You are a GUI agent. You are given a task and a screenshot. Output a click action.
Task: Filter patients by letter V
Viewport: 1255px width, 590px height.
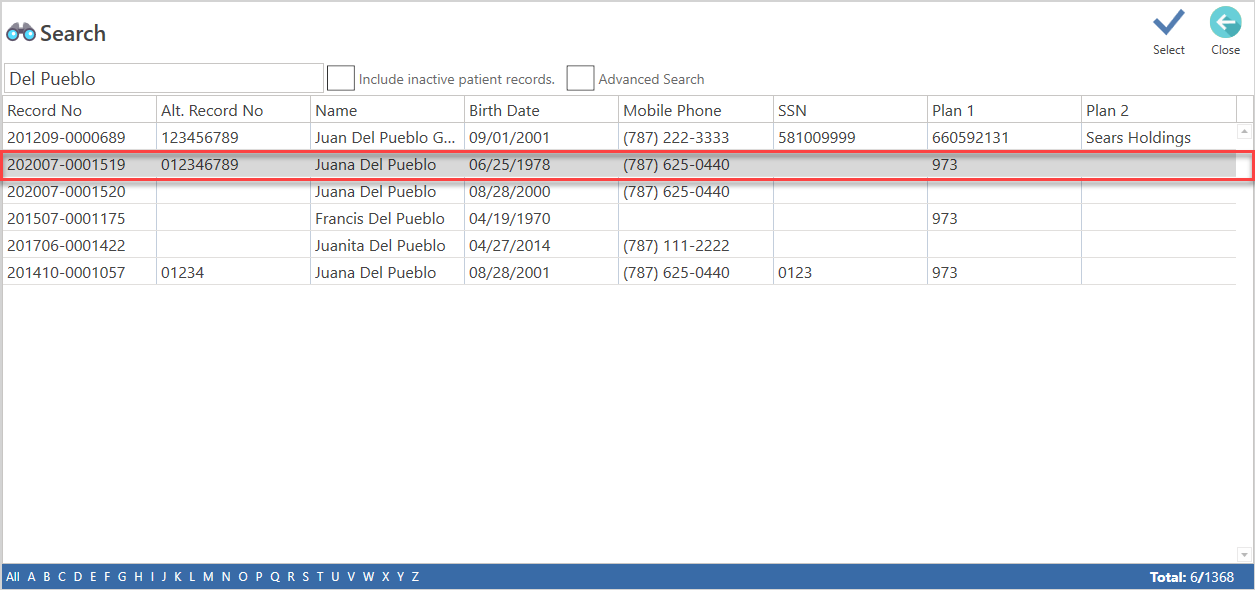[x=351, y=577]
